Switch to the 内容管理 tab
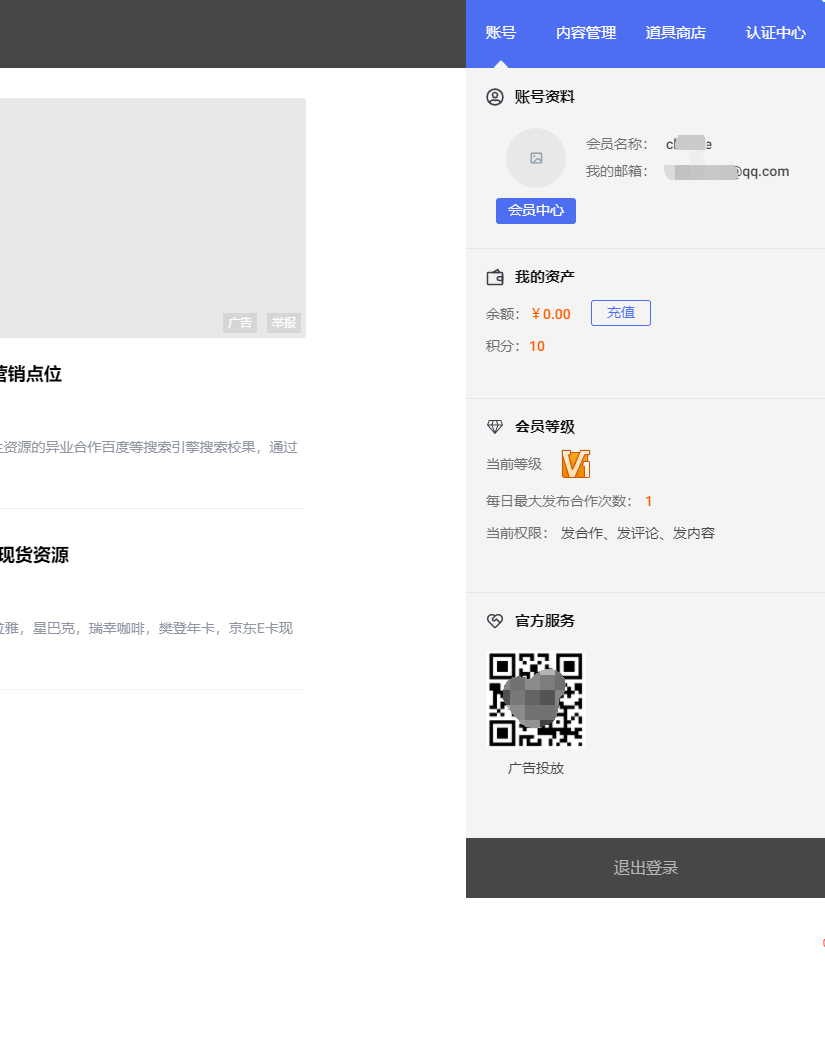The height and width of the screenshot is (1043, 825). tap(585, 33)
